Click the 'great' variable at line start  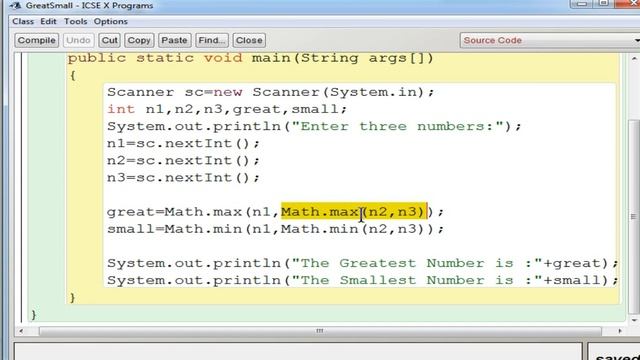coord(131,212)
